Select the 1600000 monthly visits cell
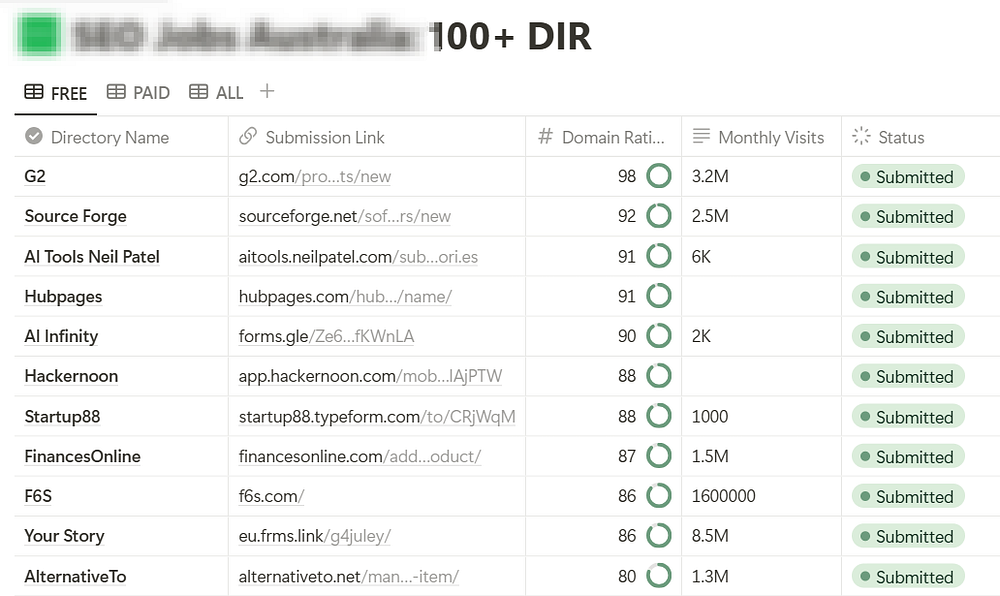The width and height of the screenshot is (1000, 596). (761, 496)
